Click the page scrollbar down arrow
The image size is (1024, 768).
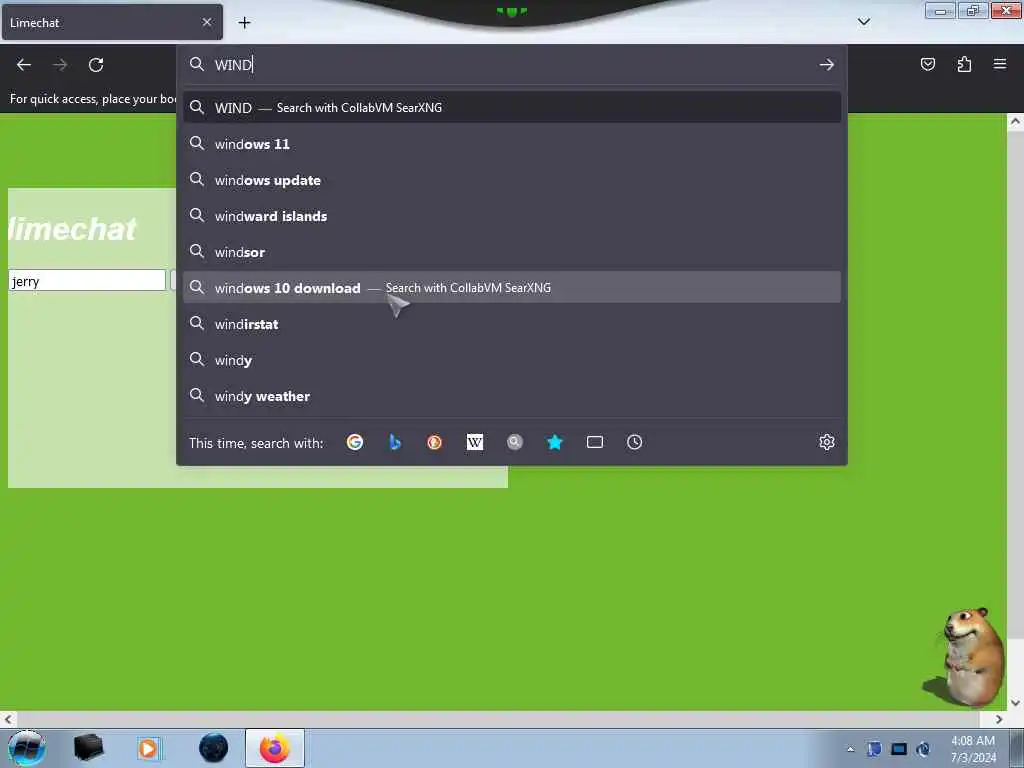point(1015,703)
